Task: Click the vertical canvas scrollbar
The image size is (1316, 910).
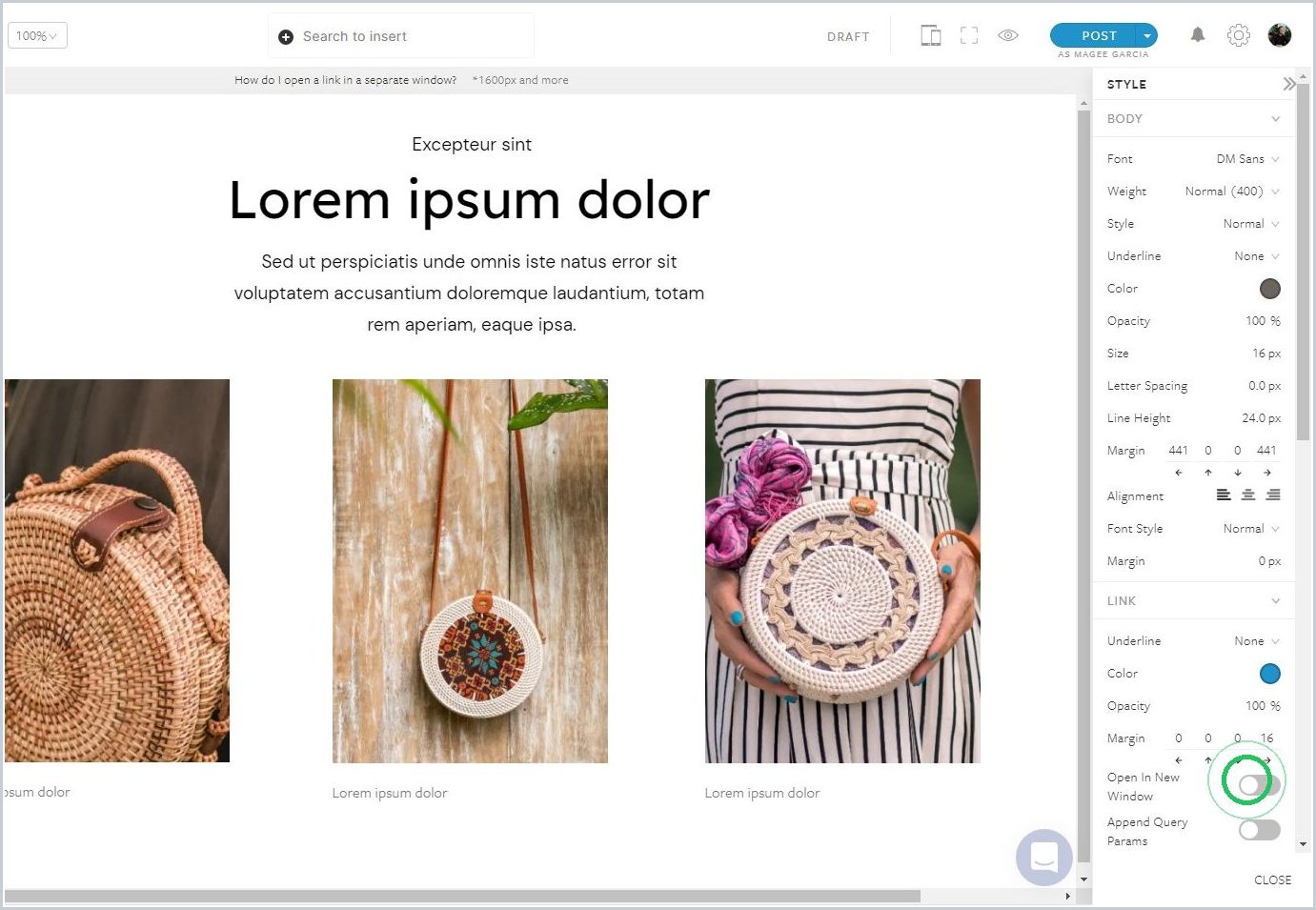Action: point(1083,486)
